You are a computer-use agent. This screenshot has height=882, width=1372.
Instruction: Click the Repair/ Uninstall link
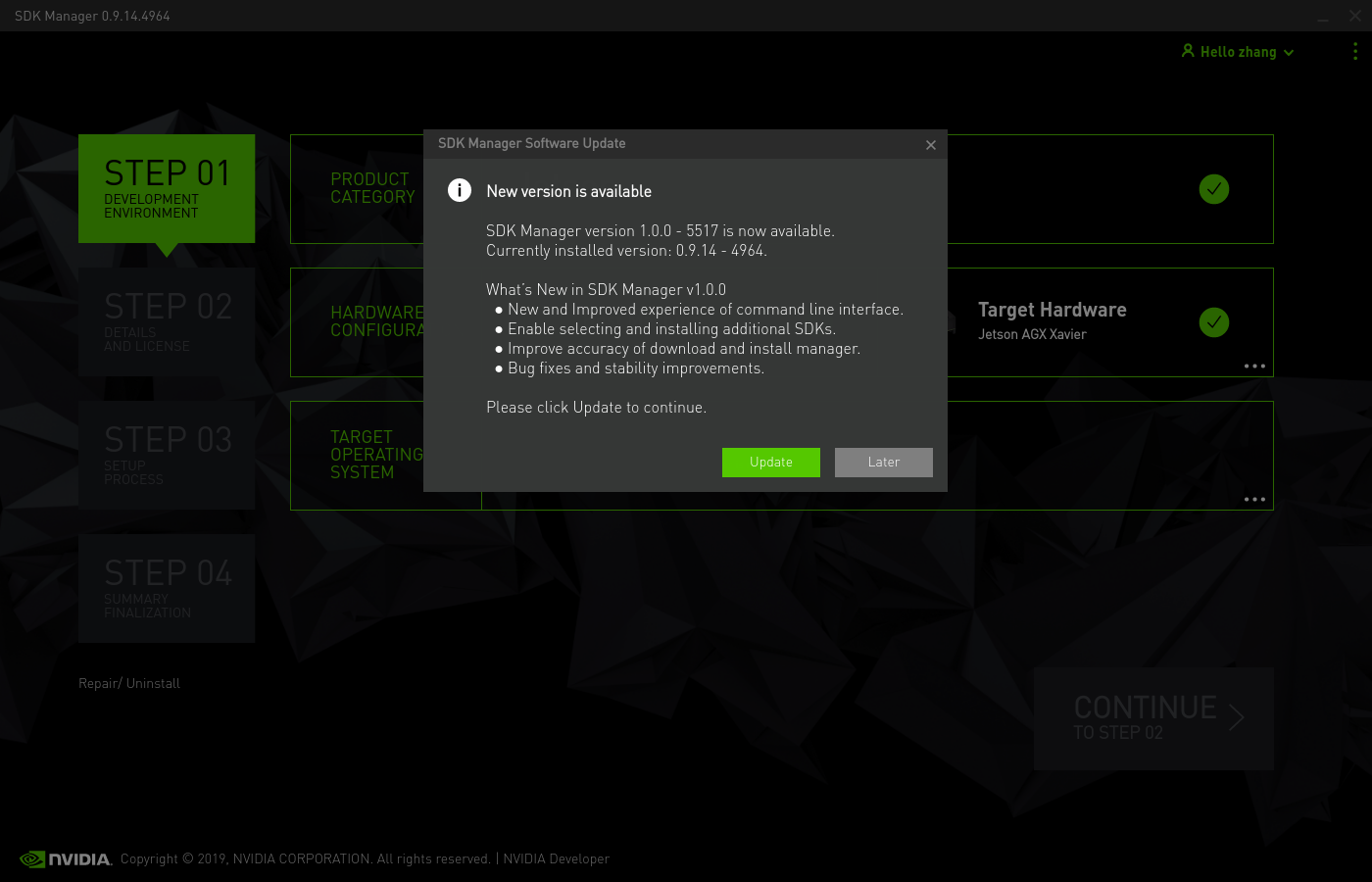click(x=129, y=683)
